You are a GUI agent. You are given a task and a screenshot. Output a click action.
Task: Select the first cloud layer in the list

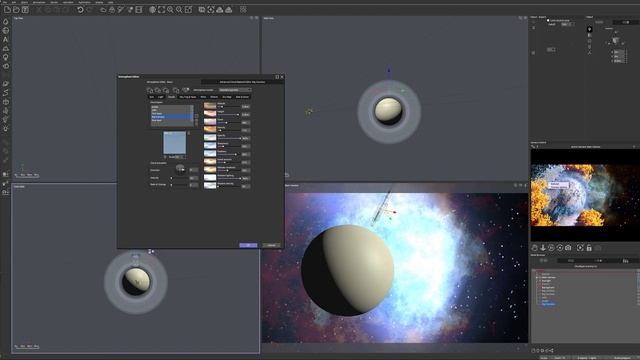tap(172, 107)
